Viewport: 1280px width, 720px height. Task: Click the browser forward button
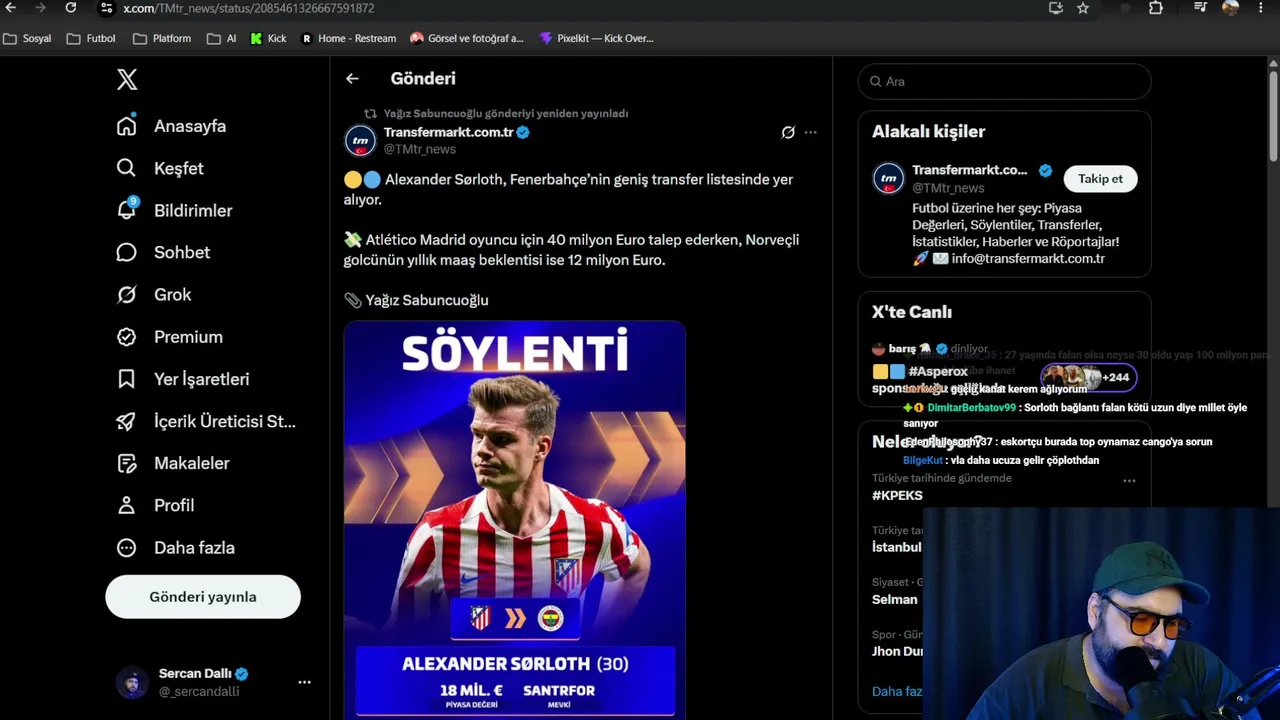tap(40, 8)
